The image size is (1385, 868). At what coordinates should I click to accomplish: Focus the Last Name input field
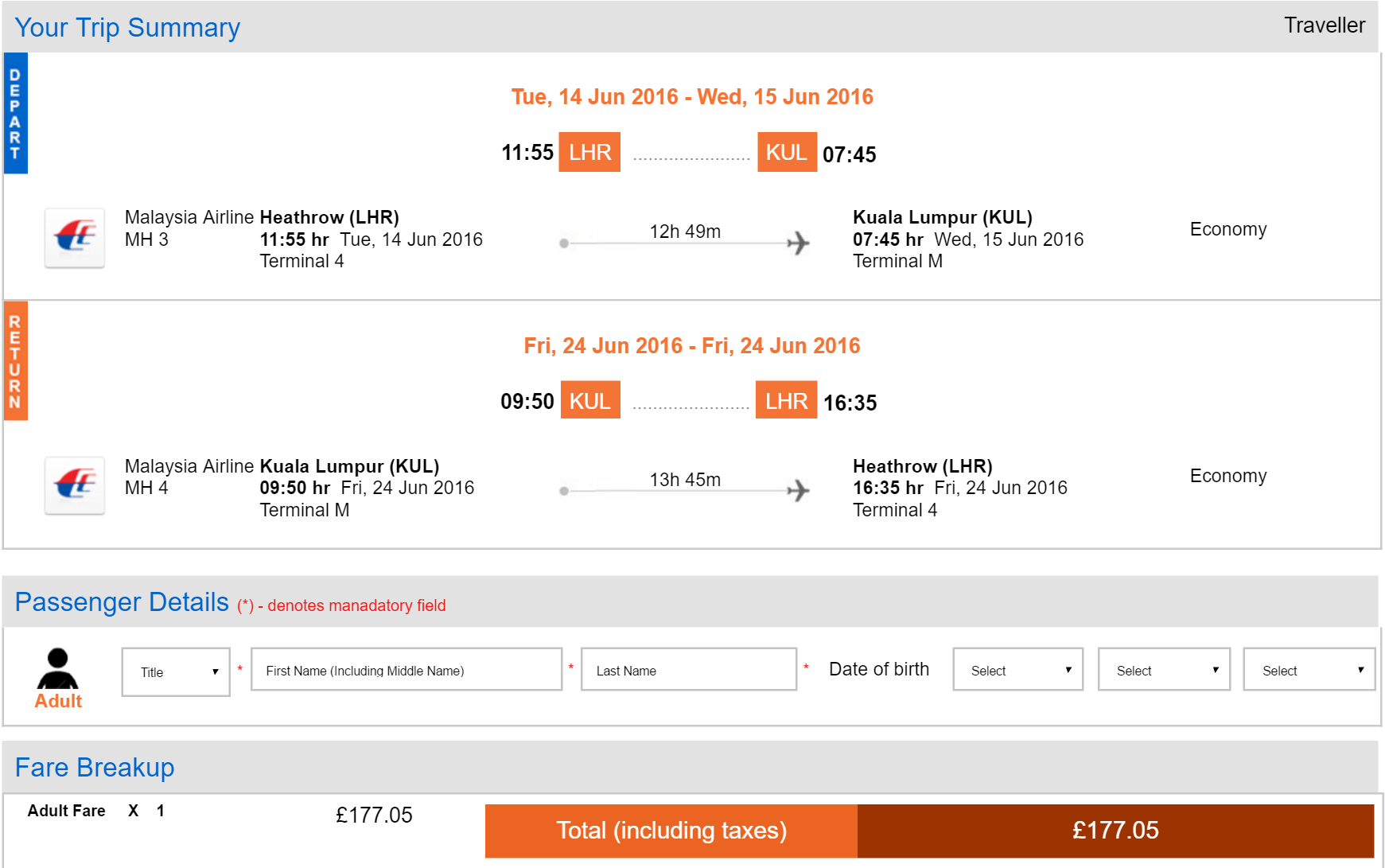click(x=689, y=669)
